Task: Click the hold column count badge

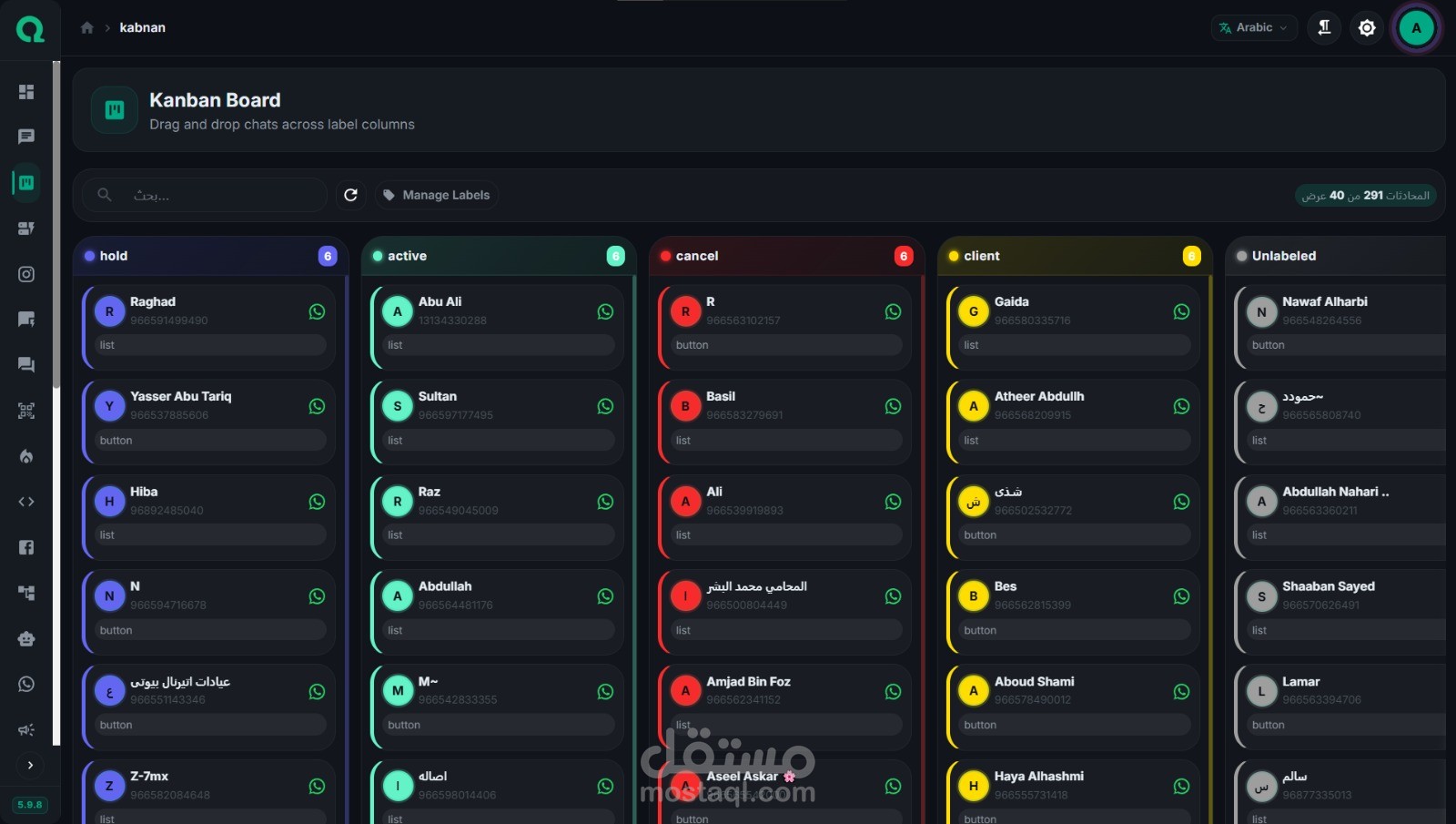Action: 328,257
